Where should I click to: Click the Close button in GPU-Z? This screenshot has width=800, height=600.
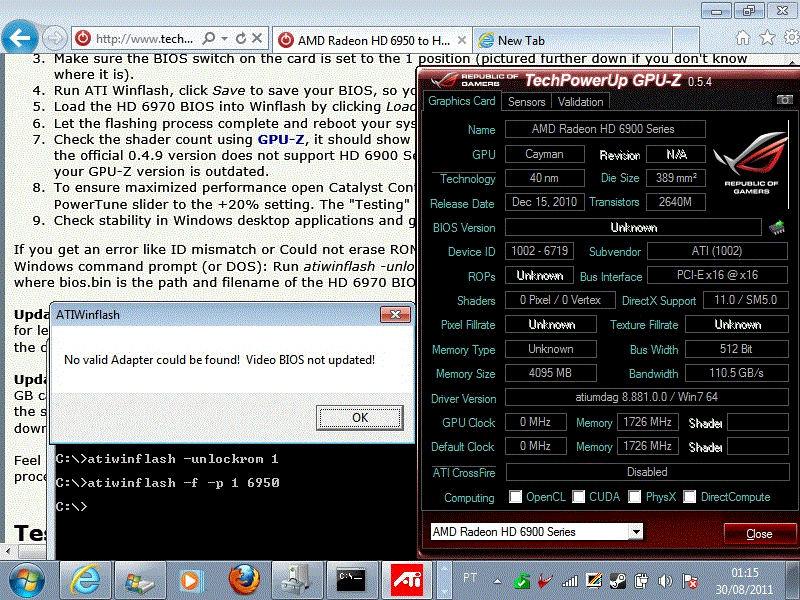[x=759, y=534]
